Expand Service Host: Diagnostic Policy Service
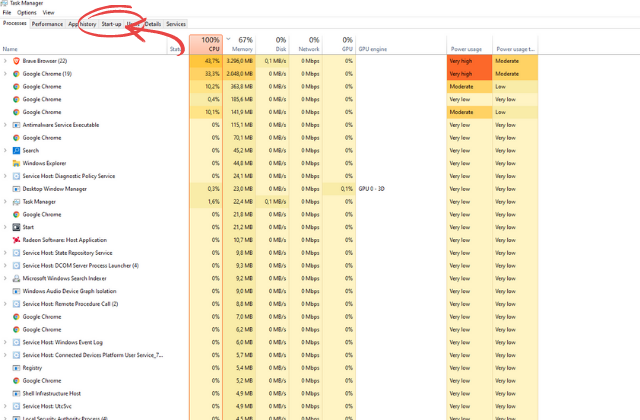The image size is (640, 420). [x=5, y=176]
